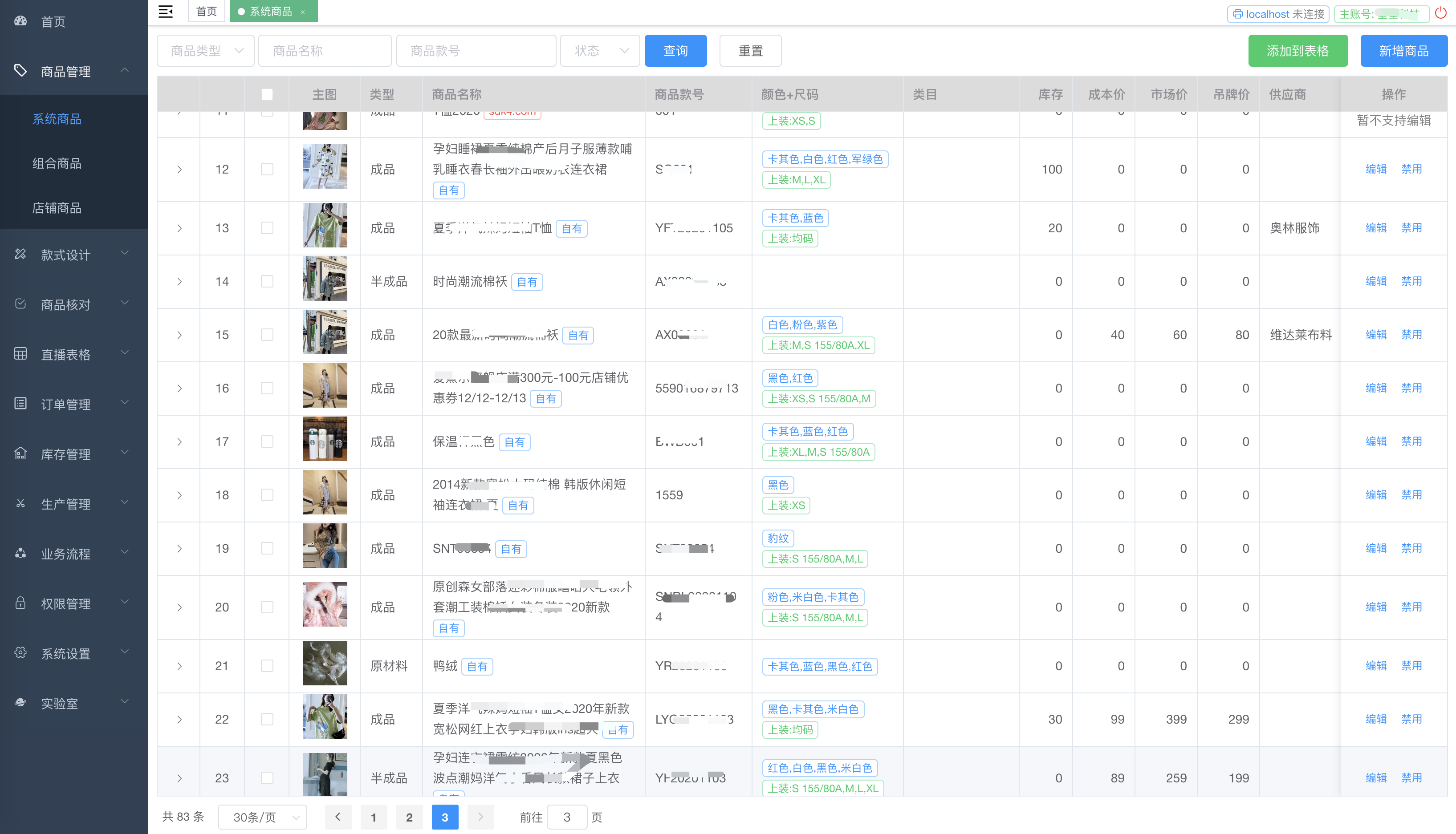Screen dimensions: 1456x834
Task: Switch to the 首页 tab
Action: (206, 12)
